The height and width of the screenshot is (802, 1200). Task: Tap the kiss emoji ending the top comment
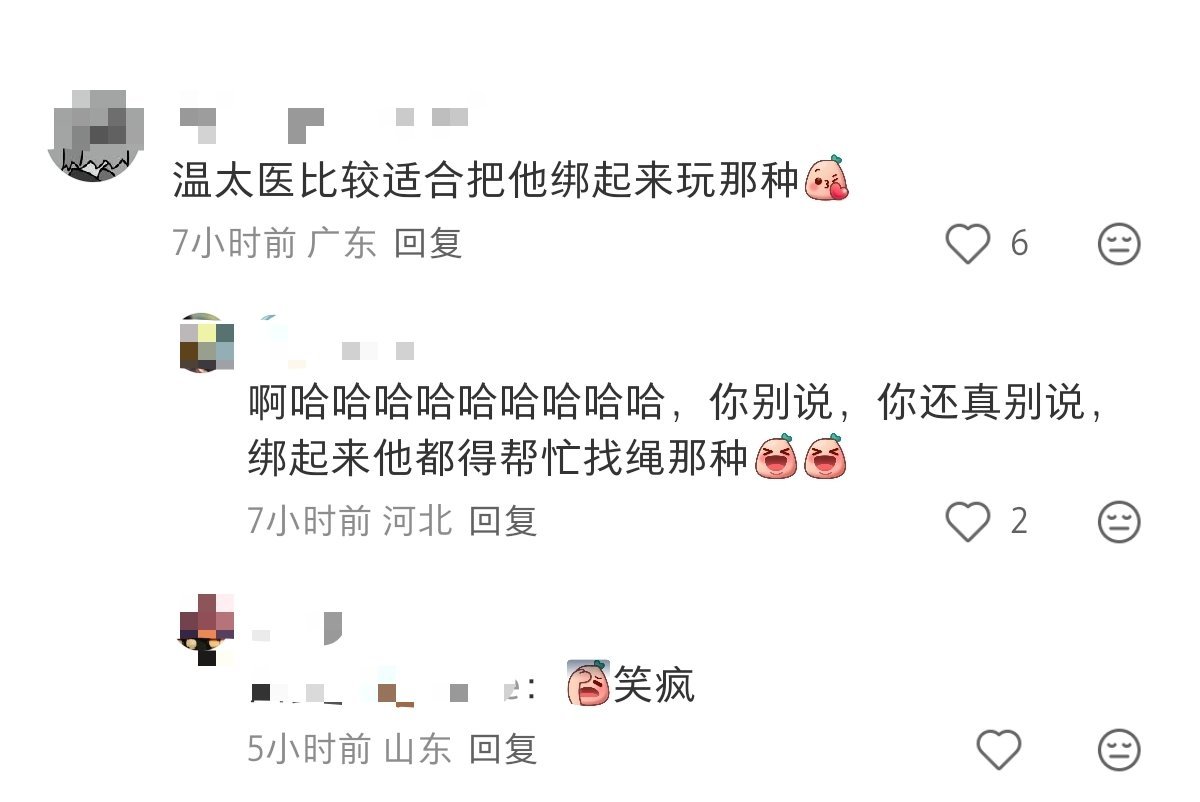coord(827,179)
